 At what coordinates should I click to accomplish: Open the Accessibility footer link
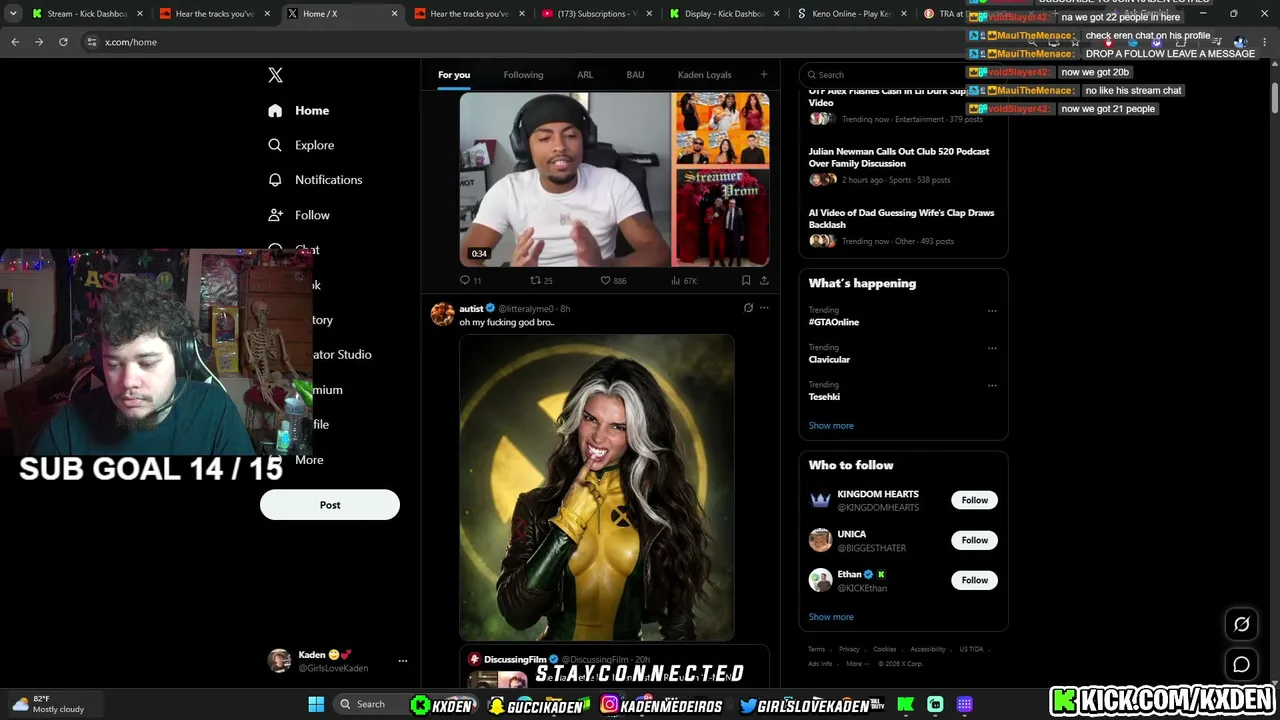(x=928, y=649)
